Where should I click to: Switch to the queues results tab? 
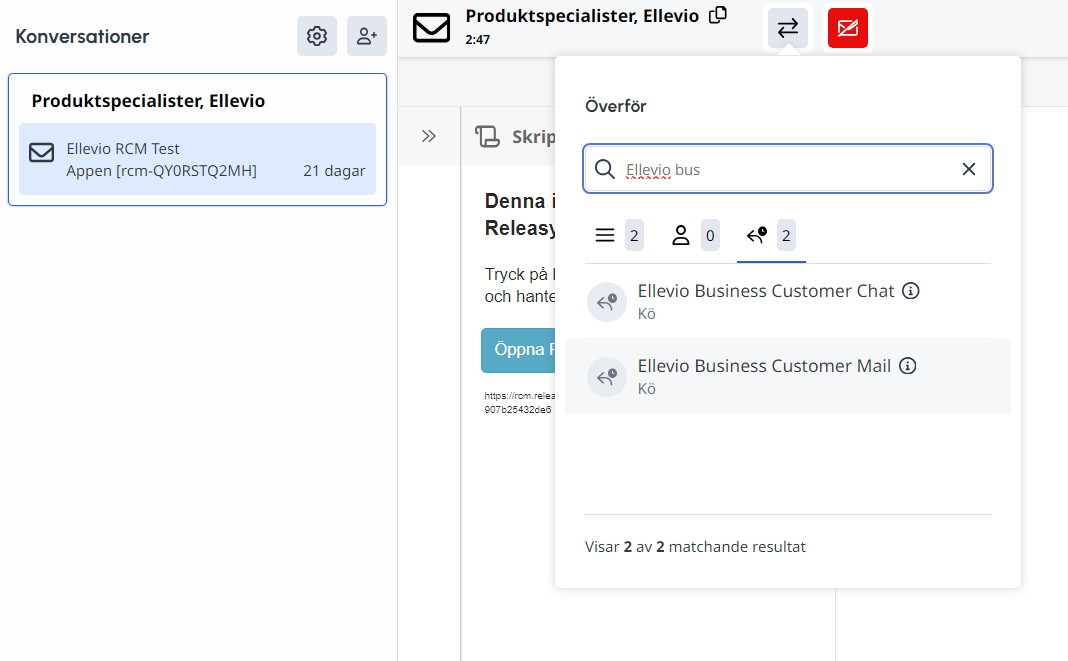pyautogui.click(x=771, y=236)
